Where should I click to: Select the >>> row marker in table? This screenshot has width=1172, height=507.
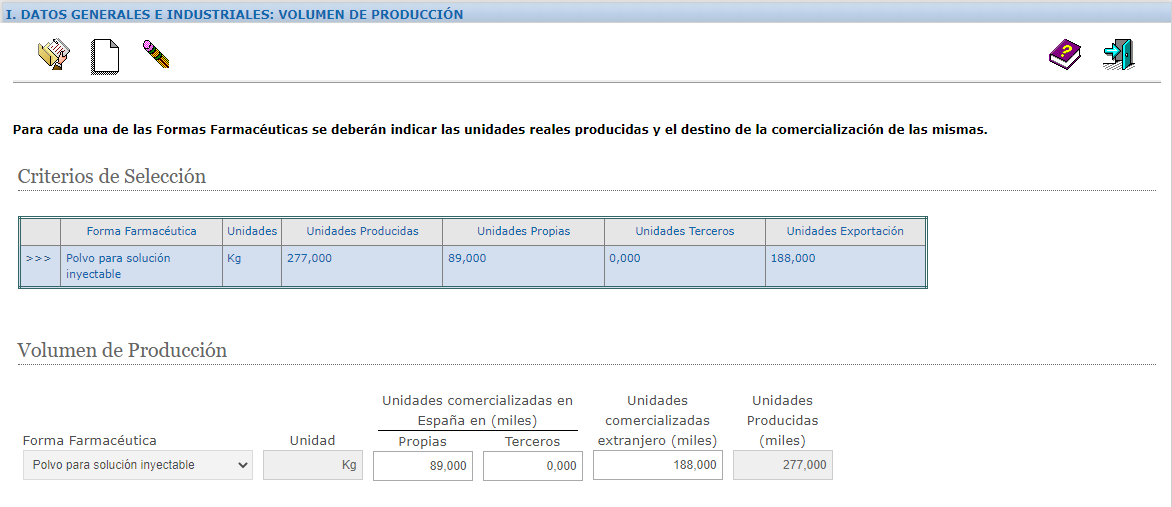pyautogui.click(x=39, y=258)
